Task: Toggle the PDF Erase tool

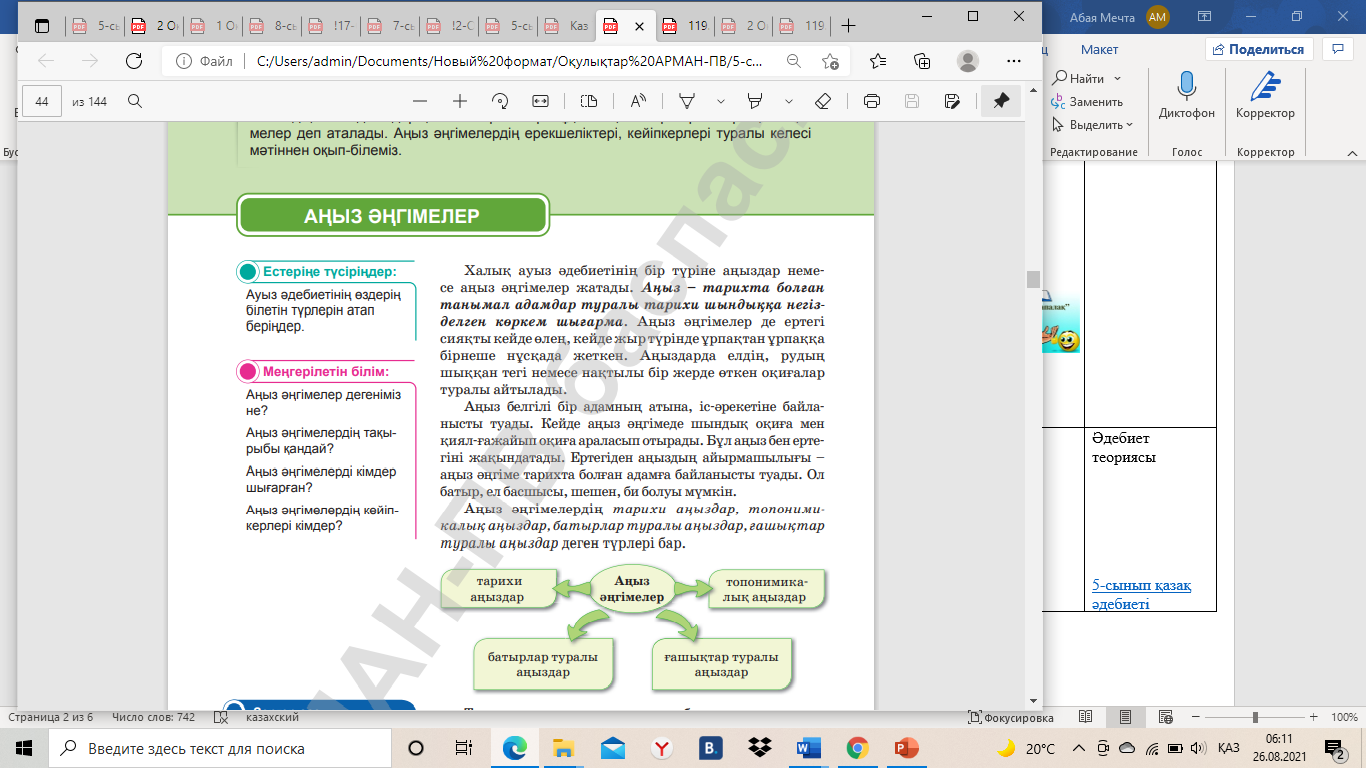Action: point(823,101)
